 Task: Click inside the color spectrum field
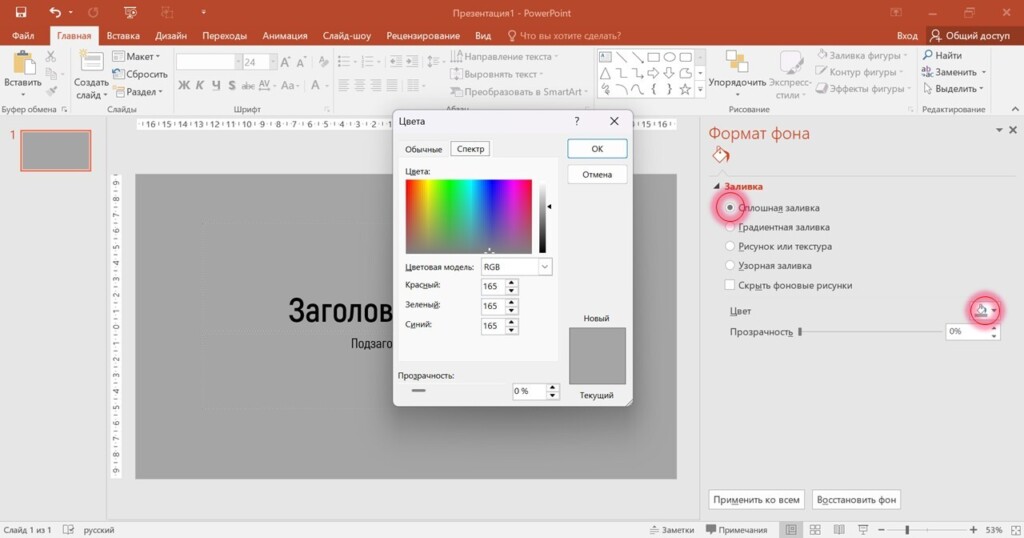468,216
